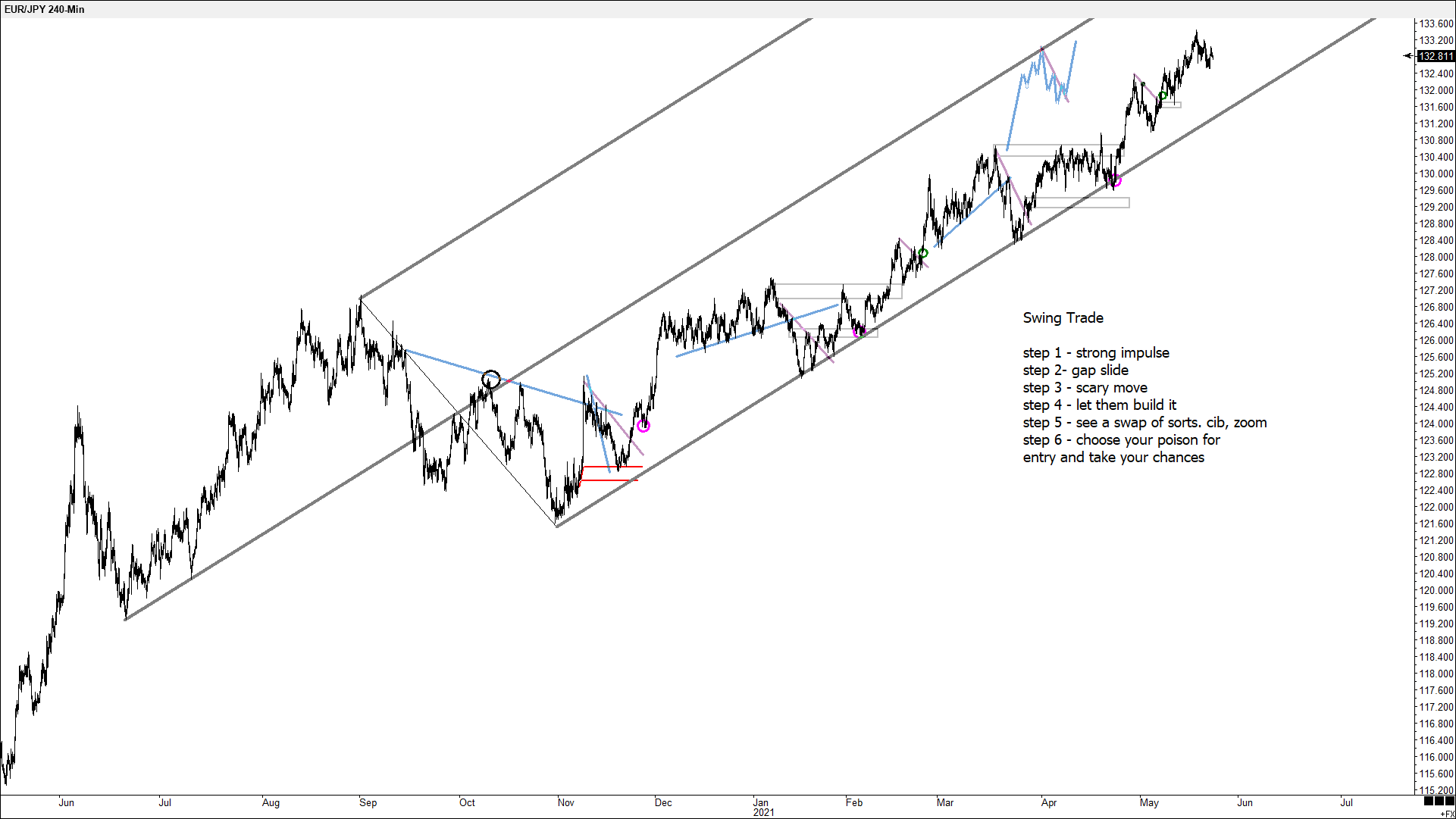Image resolution: width=1456 pixels, height=819 pixels.
Task: Select the 'step 1 - strong impulse' text line
Action: pyautogui.click(x=1095, y=353)
